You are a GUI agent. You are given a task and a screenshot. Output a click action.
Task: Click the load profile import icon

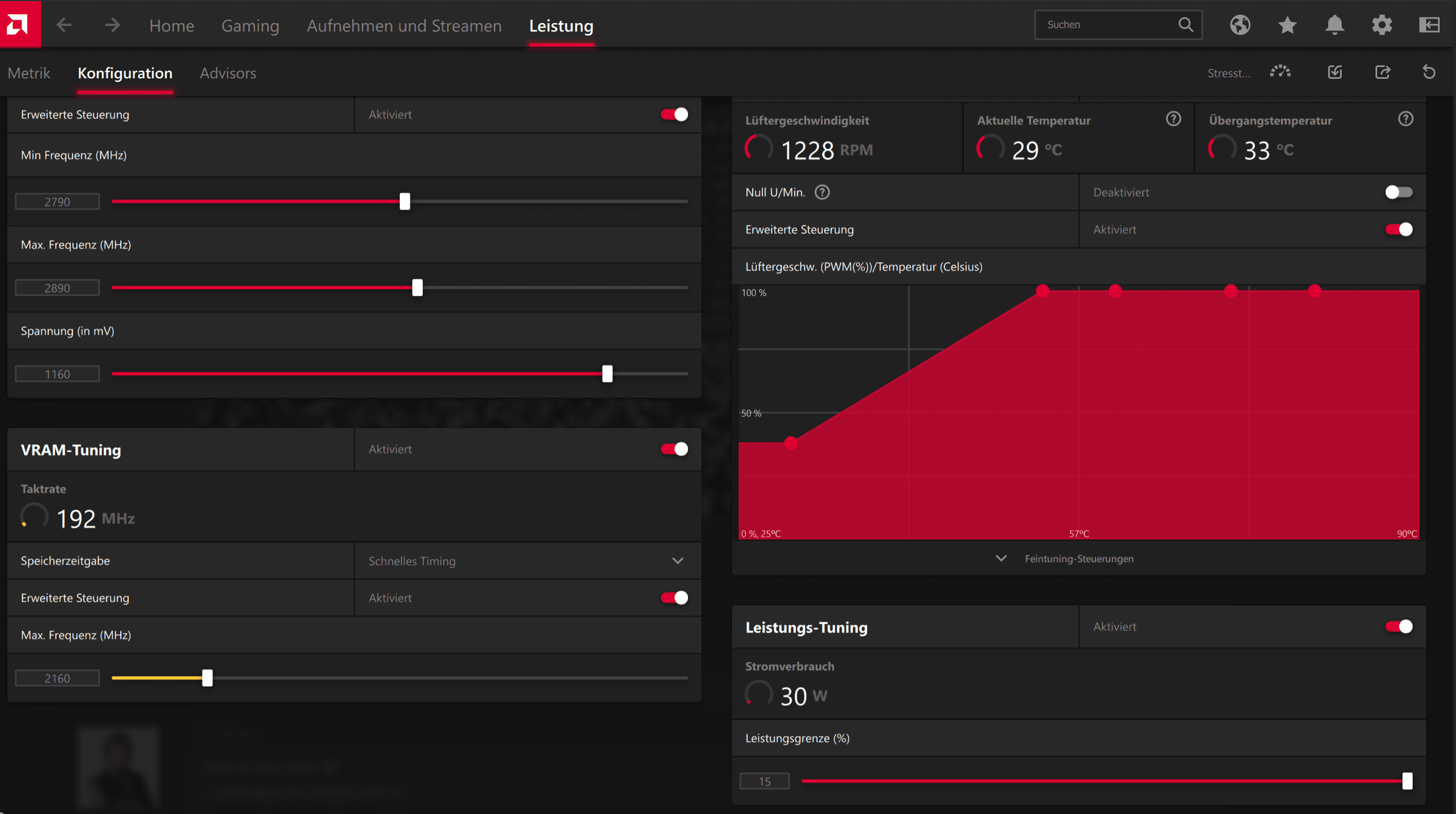click(1334, 72)
